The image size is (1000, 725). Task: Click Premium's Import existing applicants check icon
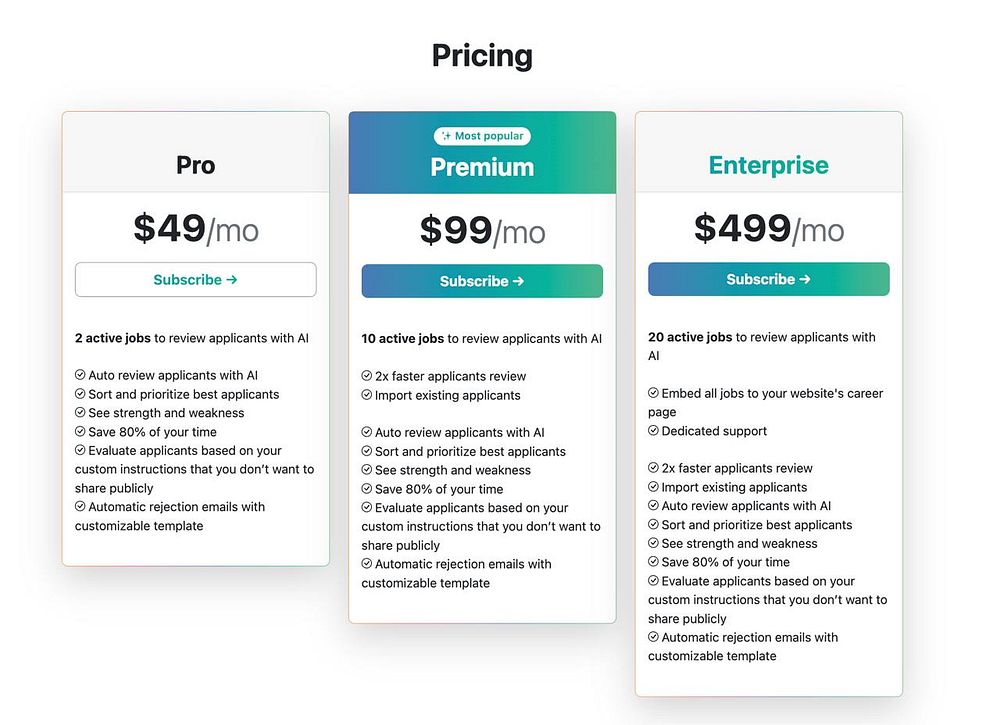[367, 395]
